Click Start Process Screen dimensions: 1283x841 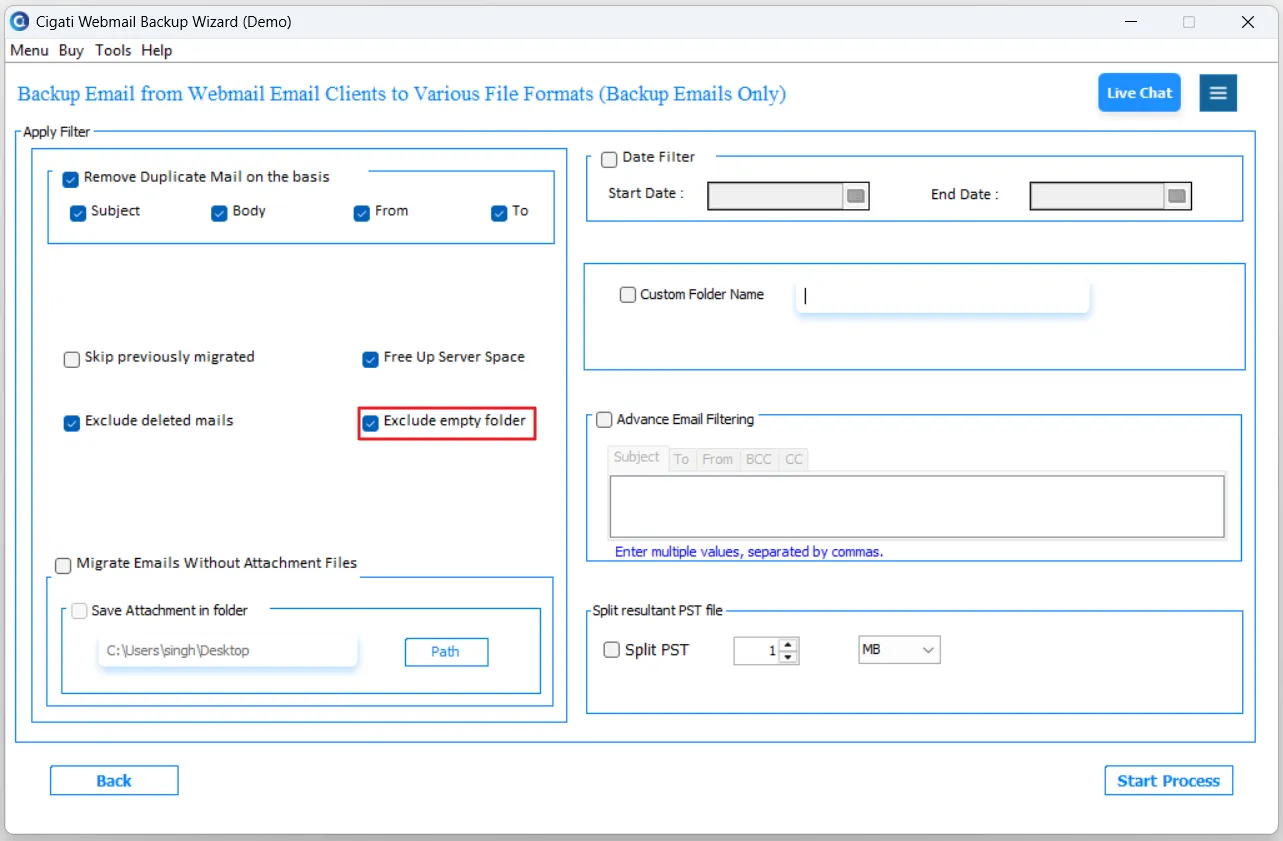(x=1169, y=781)
